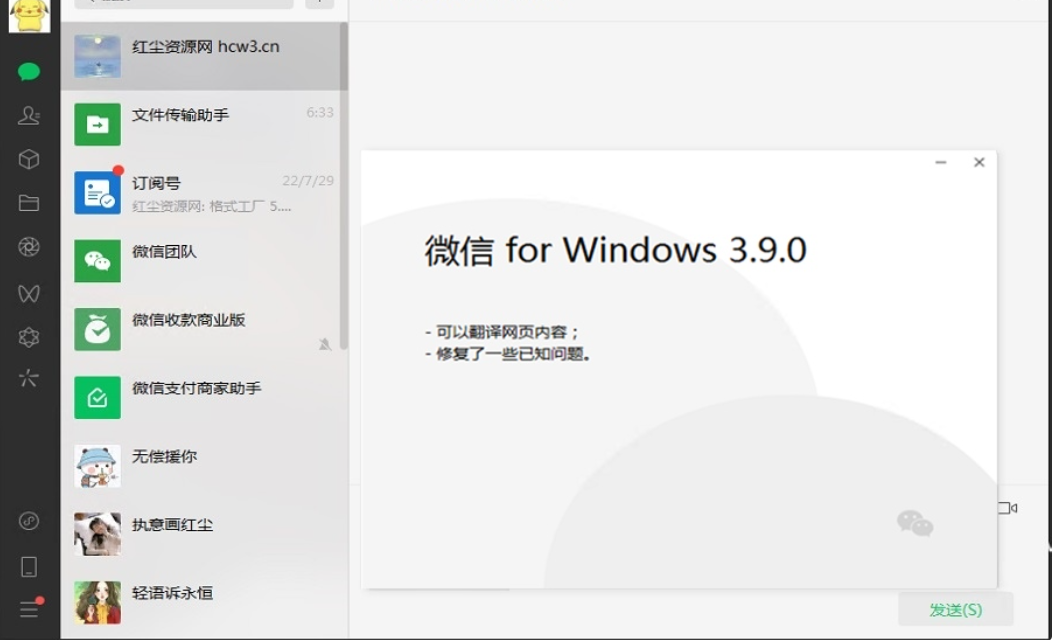This screenshot has width=1056, height=640.
Task: Open Favorites cube icon in sidebar
Action: coord(29,160)
